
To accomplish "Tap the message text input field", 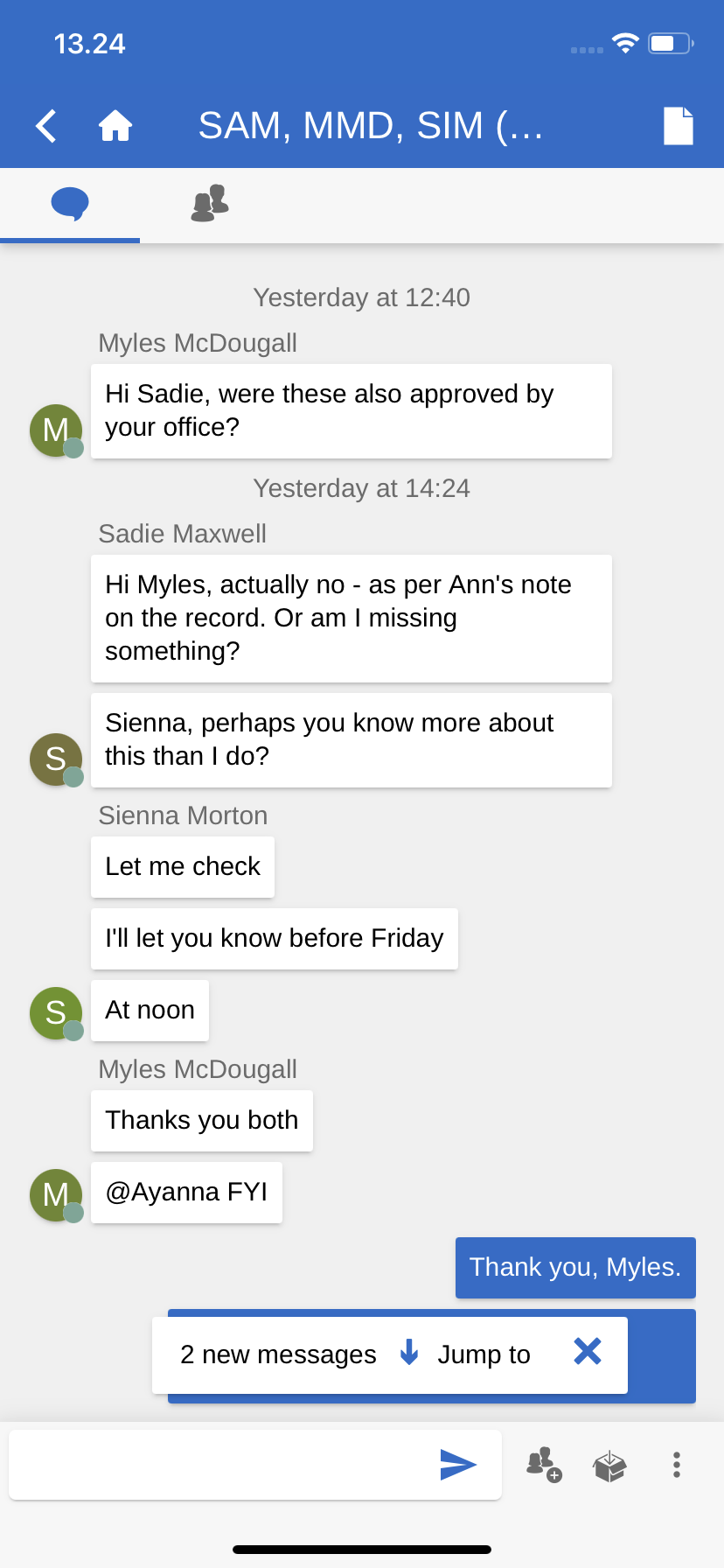I will pos(219,1465).
